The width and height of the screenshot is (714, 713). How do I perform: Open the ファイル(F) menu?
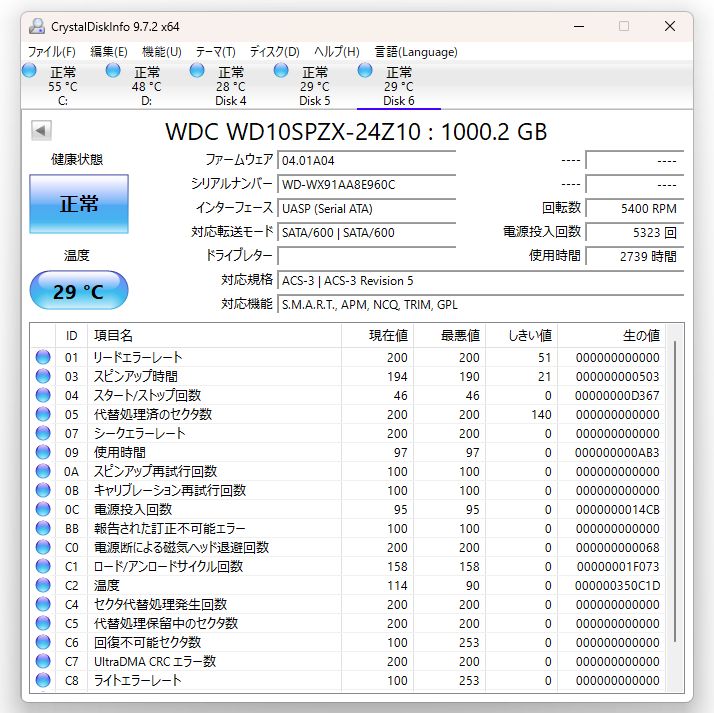(x=51, y=52)
